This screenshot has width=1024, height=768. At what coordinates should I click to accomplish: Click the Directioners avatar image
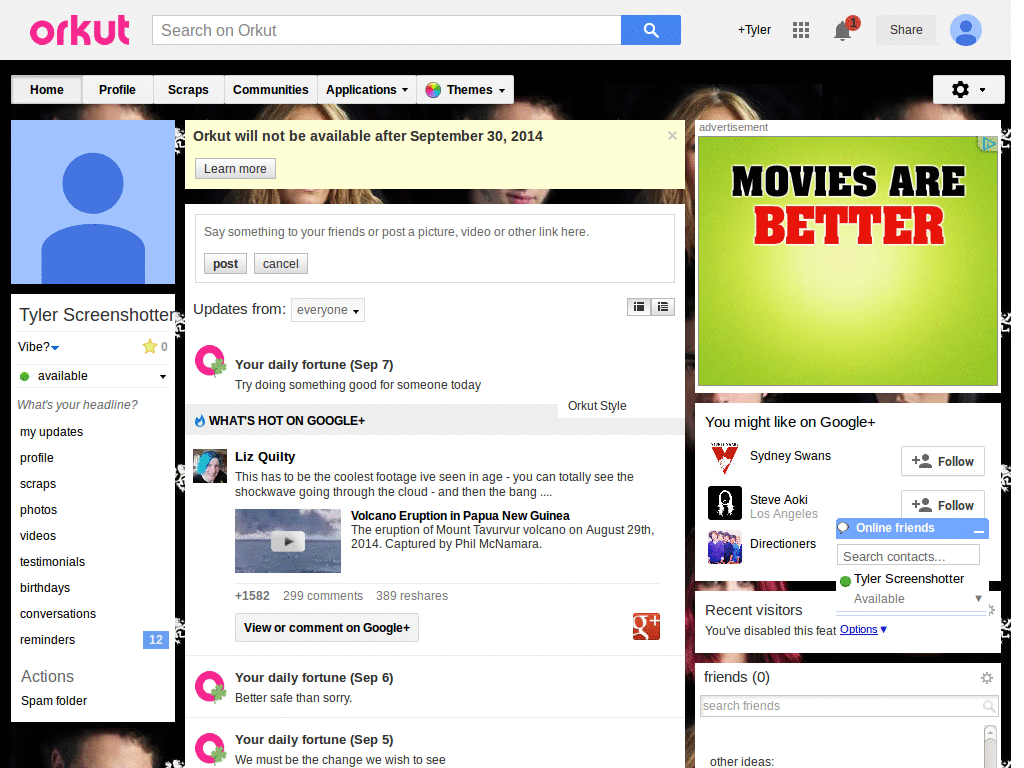coord(725,547)
